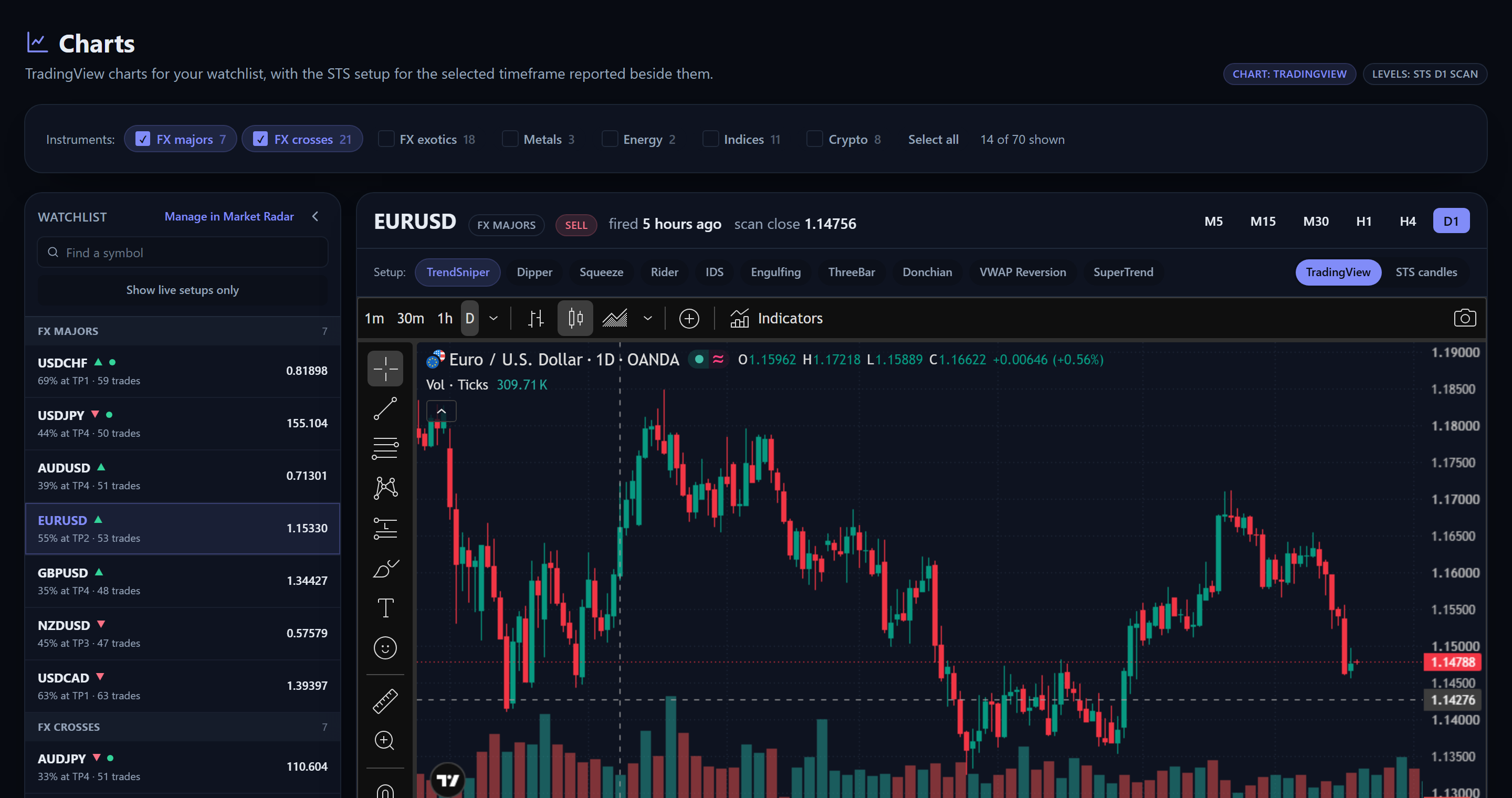
Task: Click Select all instruments
Action: (933, 139)
